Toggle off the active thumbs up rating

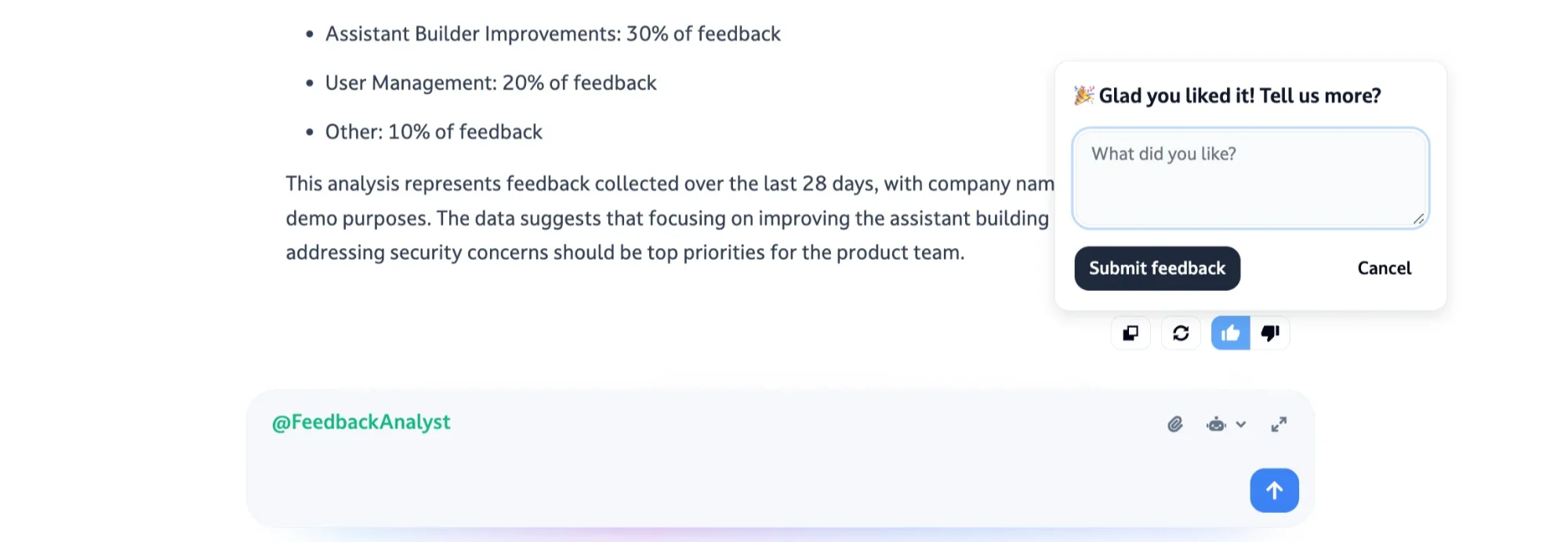coord(1229,333)
